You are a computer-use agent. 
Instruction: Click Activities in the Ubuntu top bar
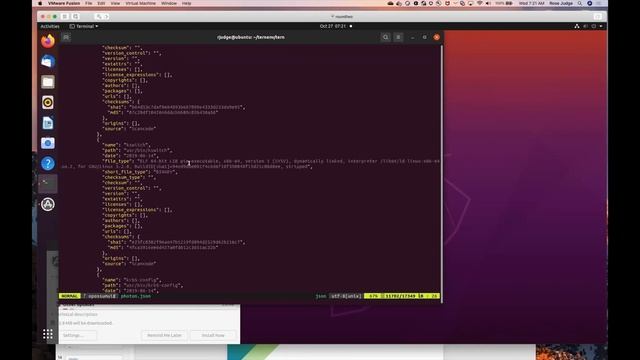click(x=50, y=26)
